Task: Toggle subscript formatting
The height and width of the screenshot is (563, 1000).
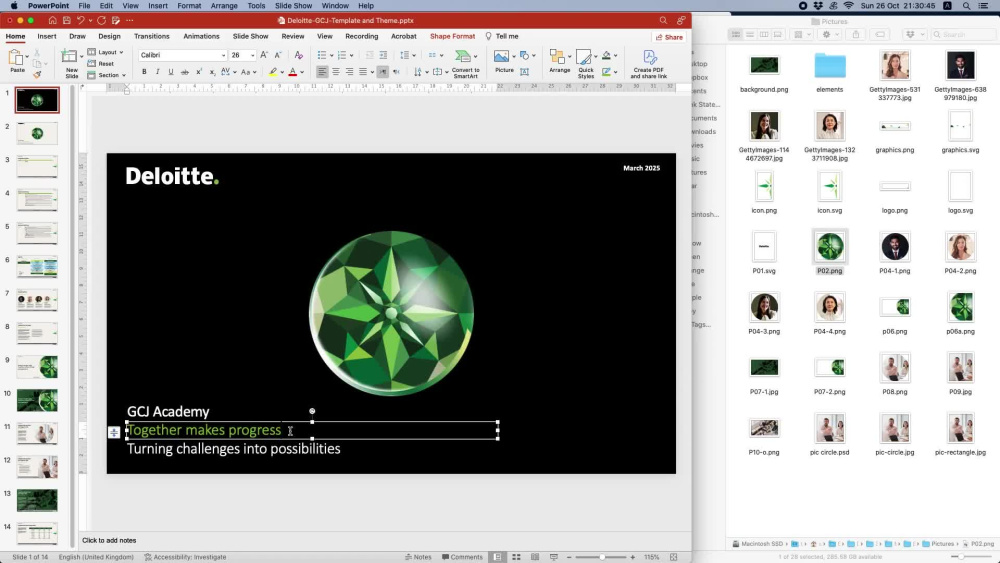Action: [212, 72]
